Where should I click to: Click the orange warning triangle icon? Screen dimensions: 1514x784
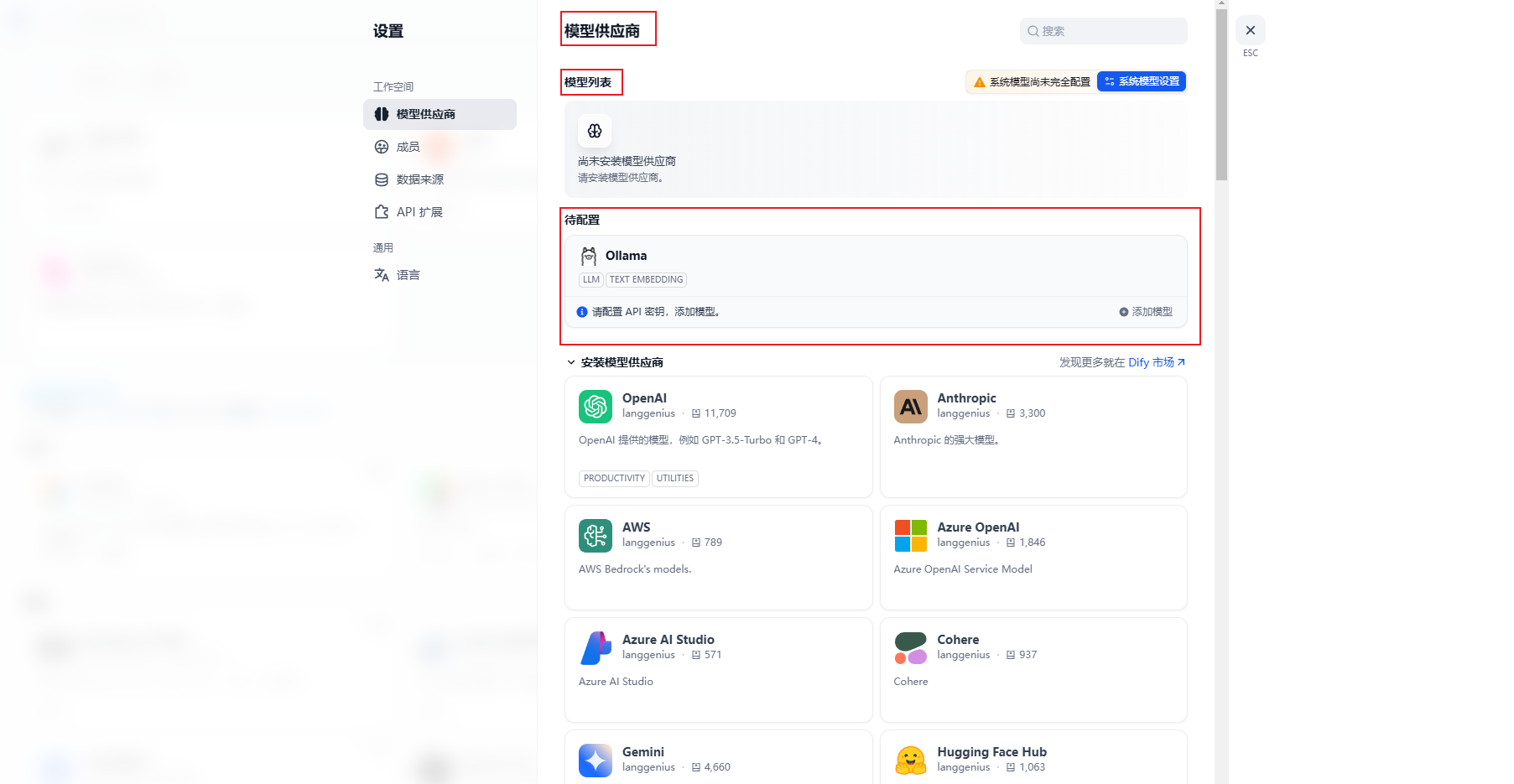click(x=979, y=82)
